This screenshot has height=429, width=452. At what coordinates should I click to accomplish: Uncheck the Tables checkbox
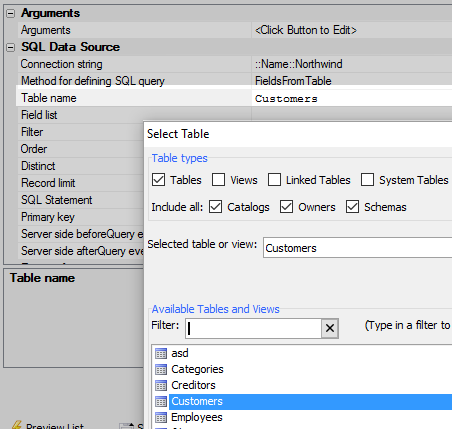click(158, 180)
